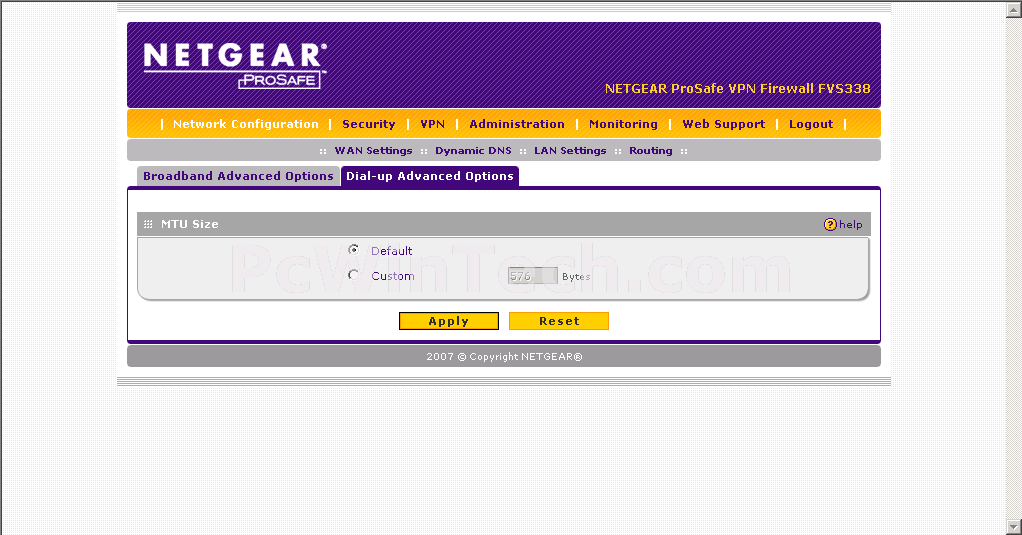Open the Network Configuration menu
The width and height of the screenshot is (1022, 535).
246,124
